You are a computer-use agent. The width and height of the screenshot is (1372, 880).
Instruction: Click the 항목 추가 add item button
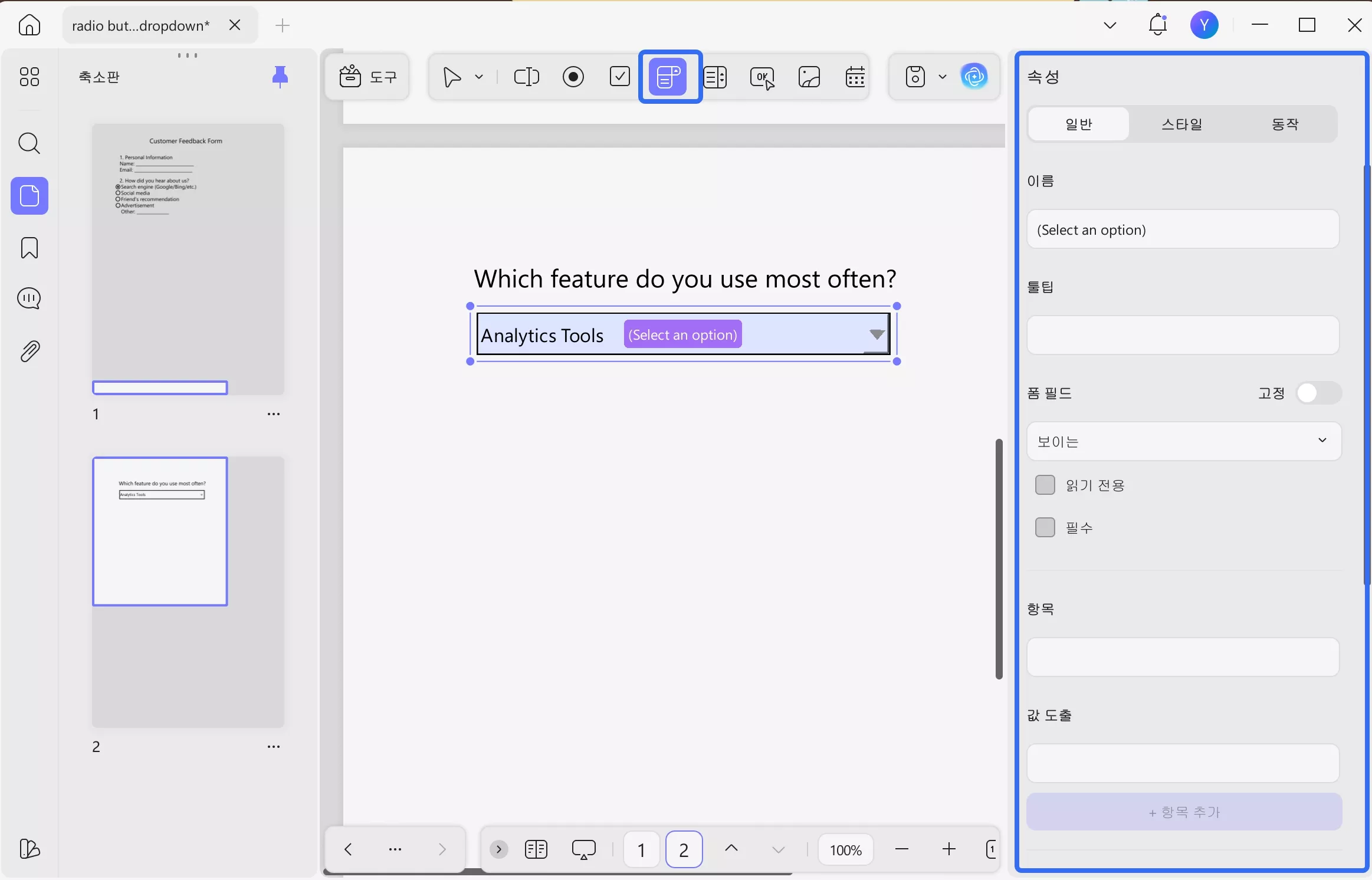click(1184, 812)
